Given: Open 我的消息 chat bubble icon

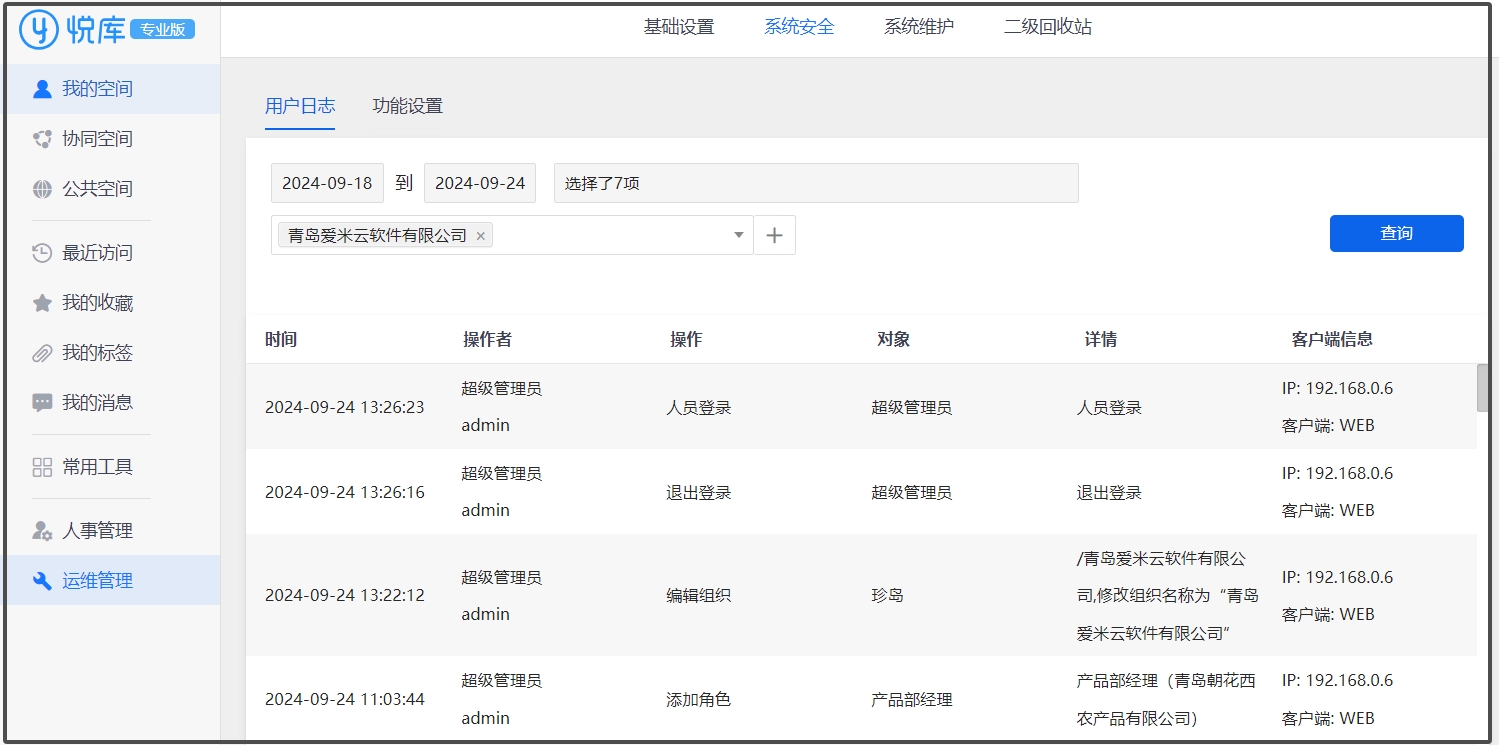Looking at the screenshot, I should 42,403.
